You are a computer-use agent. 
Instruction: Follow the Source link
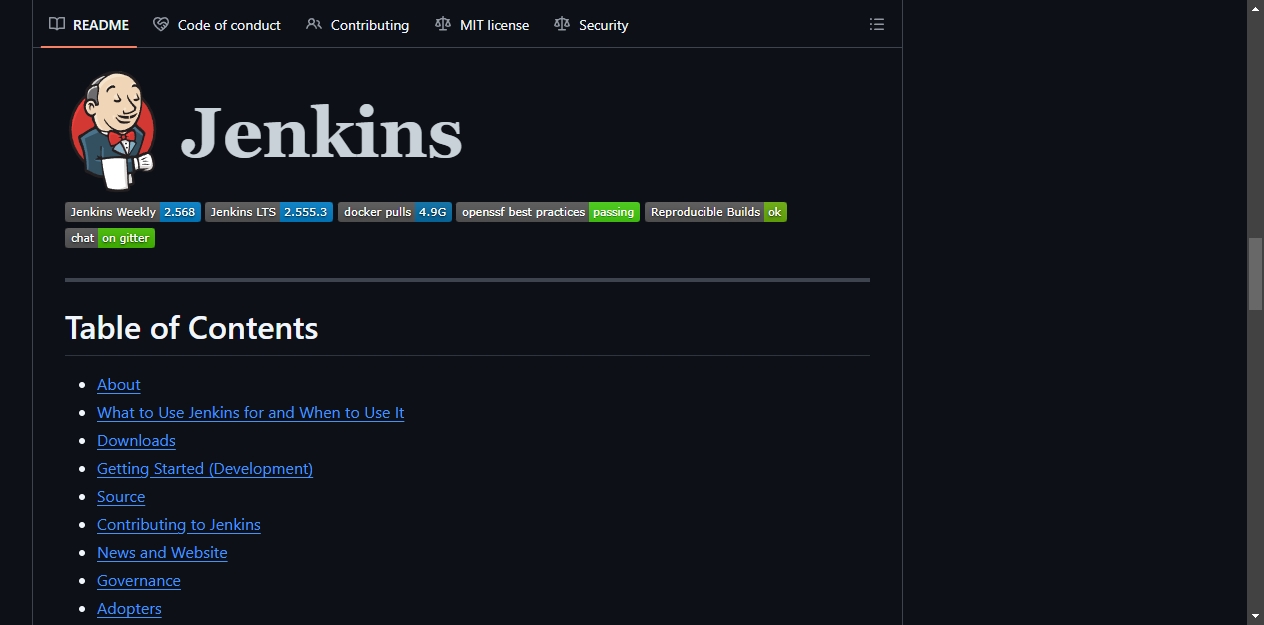pos(121,497)
